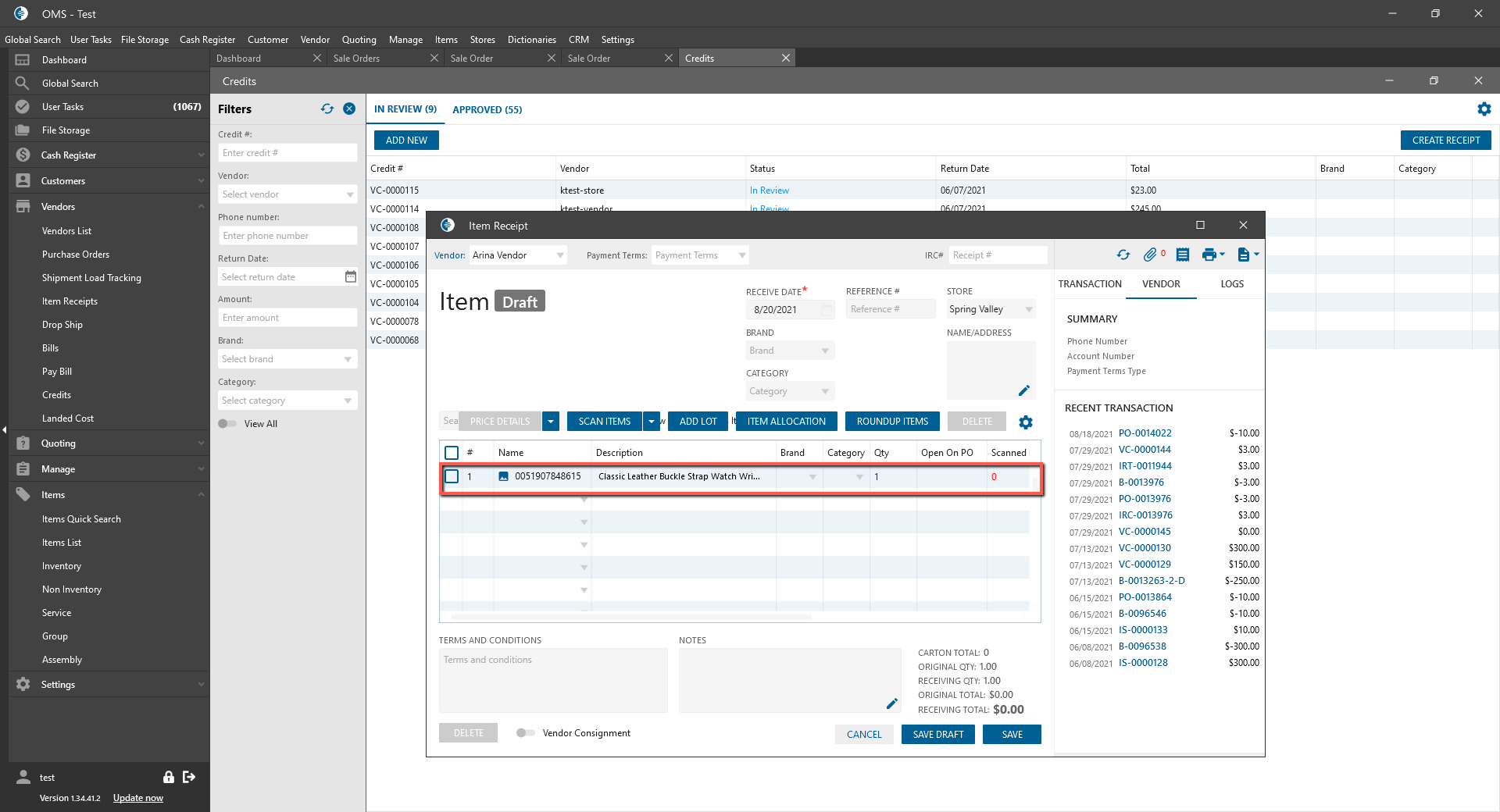This screenshot has height=812, width=1500.
Task: Switch to the Transaction tab
Action: pos(1090,284)
